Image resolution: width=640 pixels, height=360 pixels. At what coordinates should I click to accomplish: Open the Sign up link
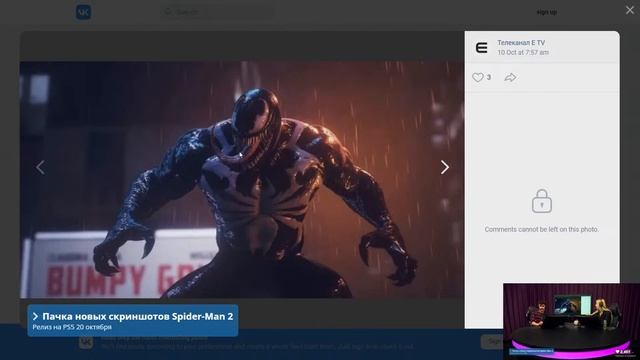pos(547,12)
